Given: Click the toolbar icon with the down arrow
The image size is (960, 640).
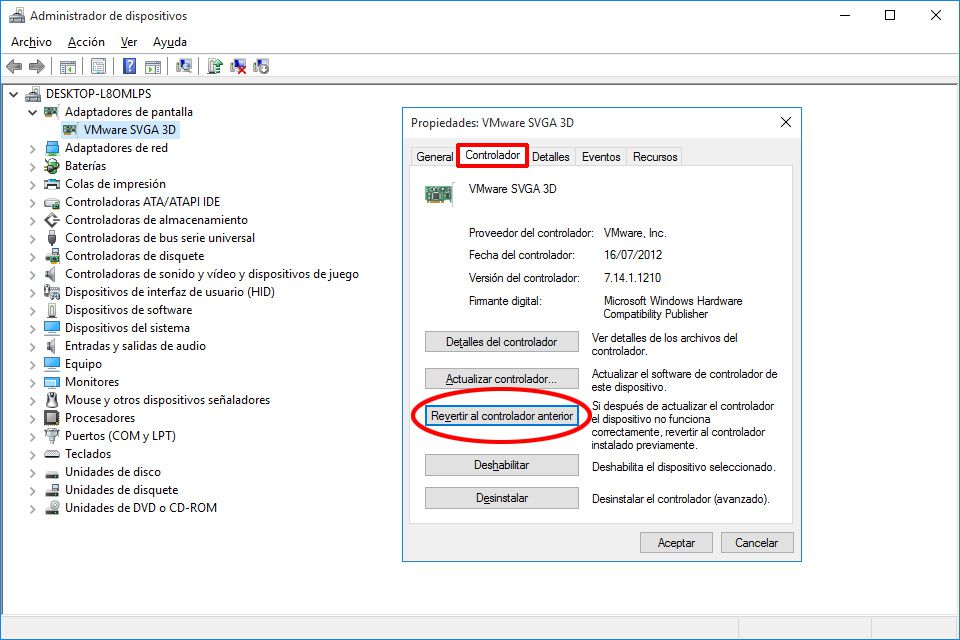Looking at the screenshot, I should [261, 66].
